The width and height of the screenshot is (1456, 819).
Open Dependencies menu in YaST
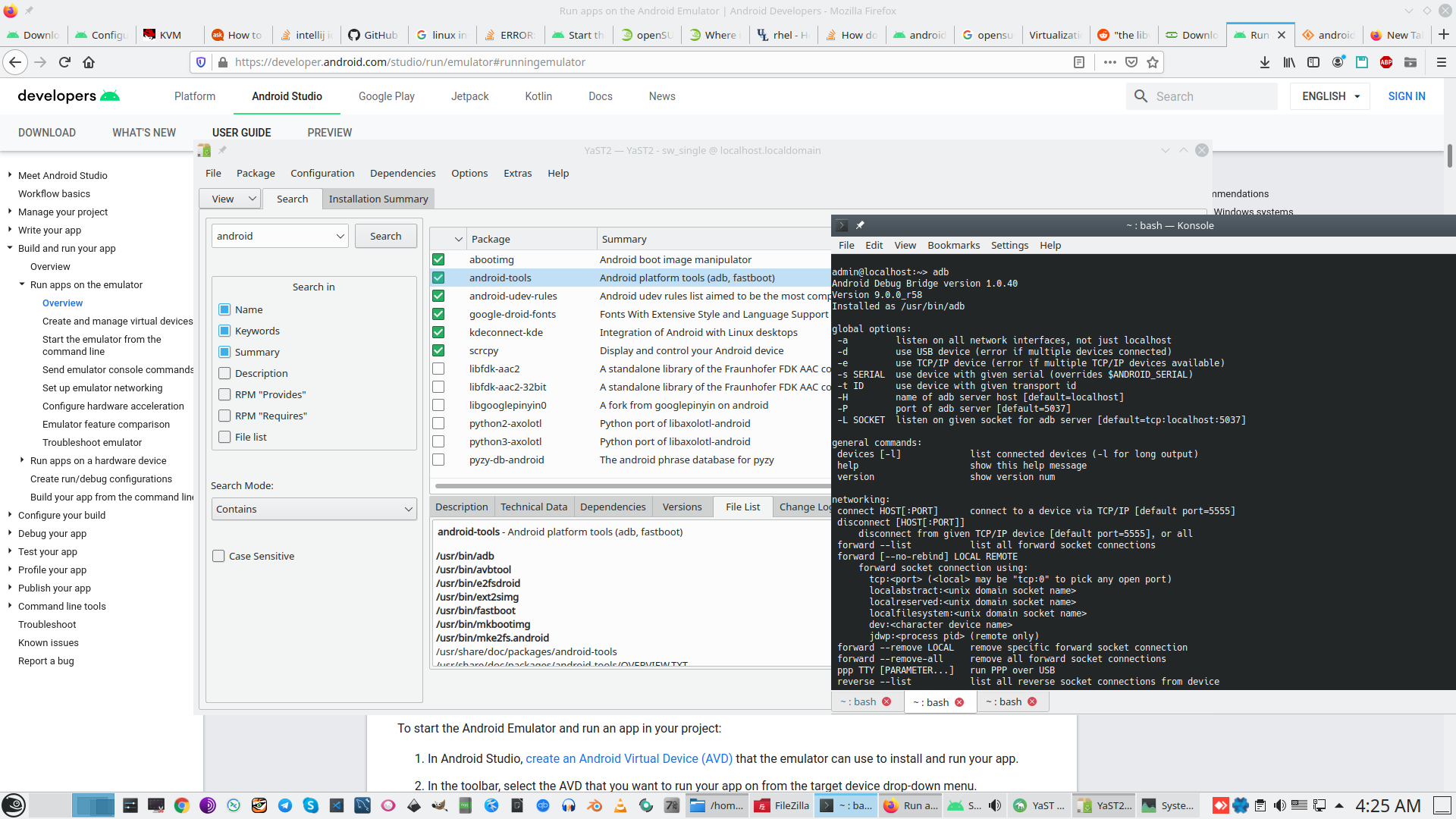click(402, 173)
